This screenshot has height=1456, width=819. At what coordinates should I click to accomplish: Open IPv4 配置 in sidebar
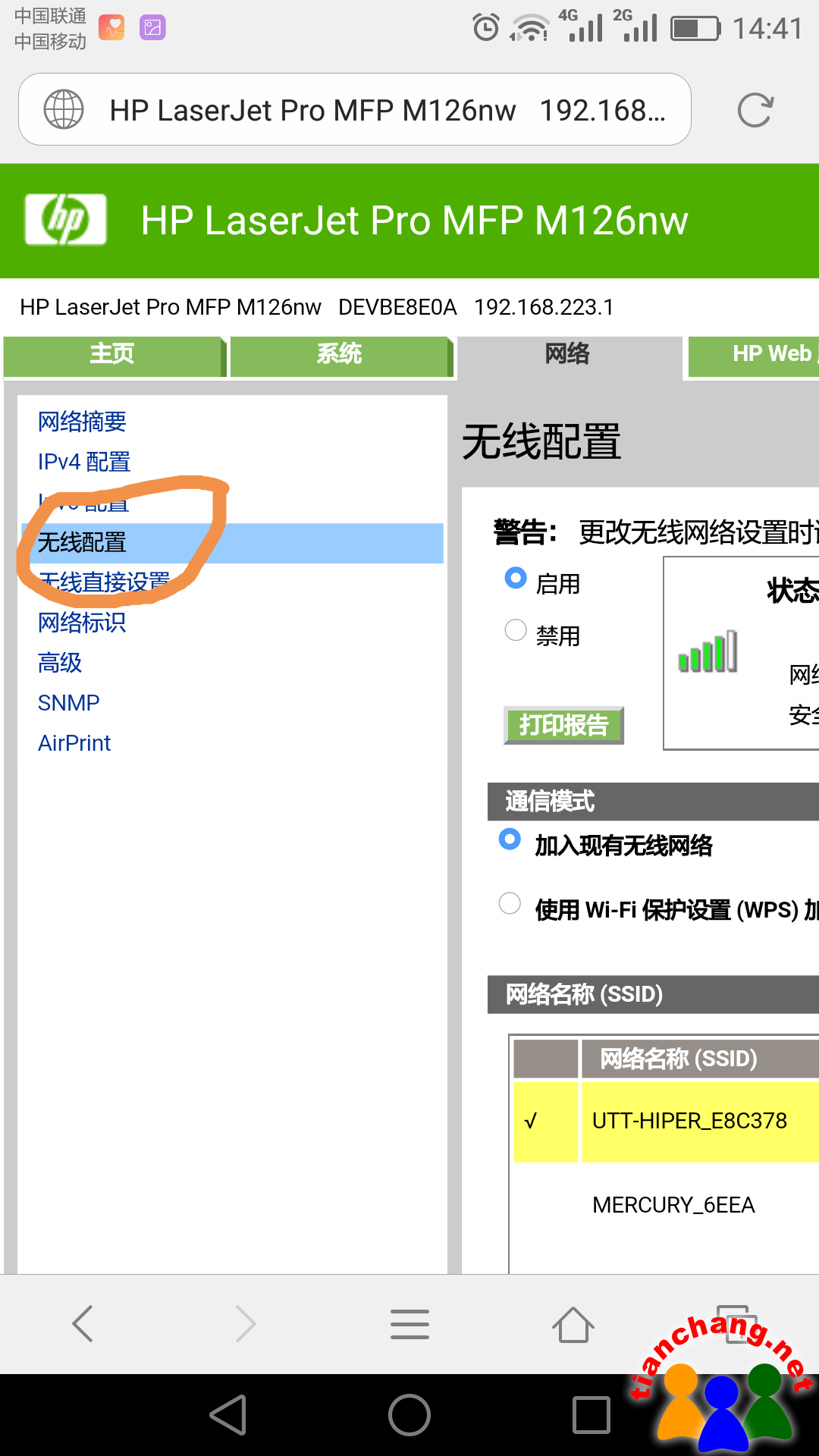tap(84, 462)
